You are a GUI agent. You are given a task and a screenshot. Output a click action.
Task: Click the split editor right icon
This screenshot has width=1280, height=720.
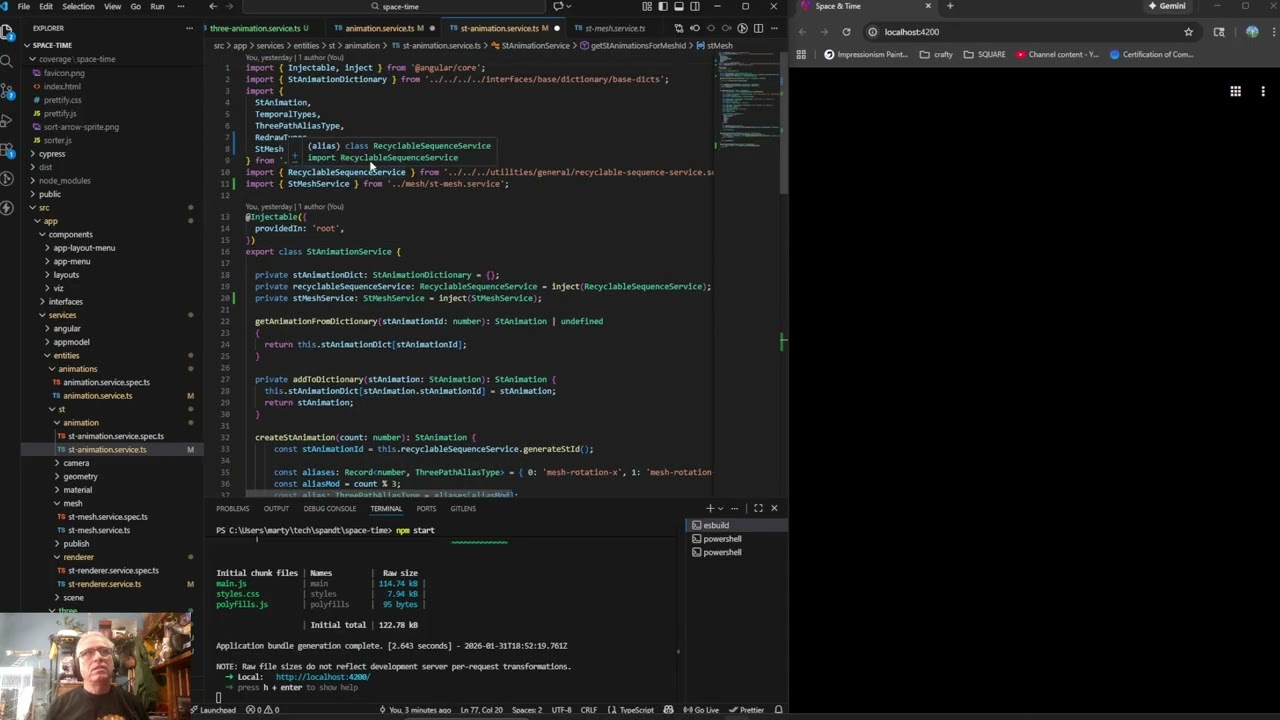[x=758, y=28]
